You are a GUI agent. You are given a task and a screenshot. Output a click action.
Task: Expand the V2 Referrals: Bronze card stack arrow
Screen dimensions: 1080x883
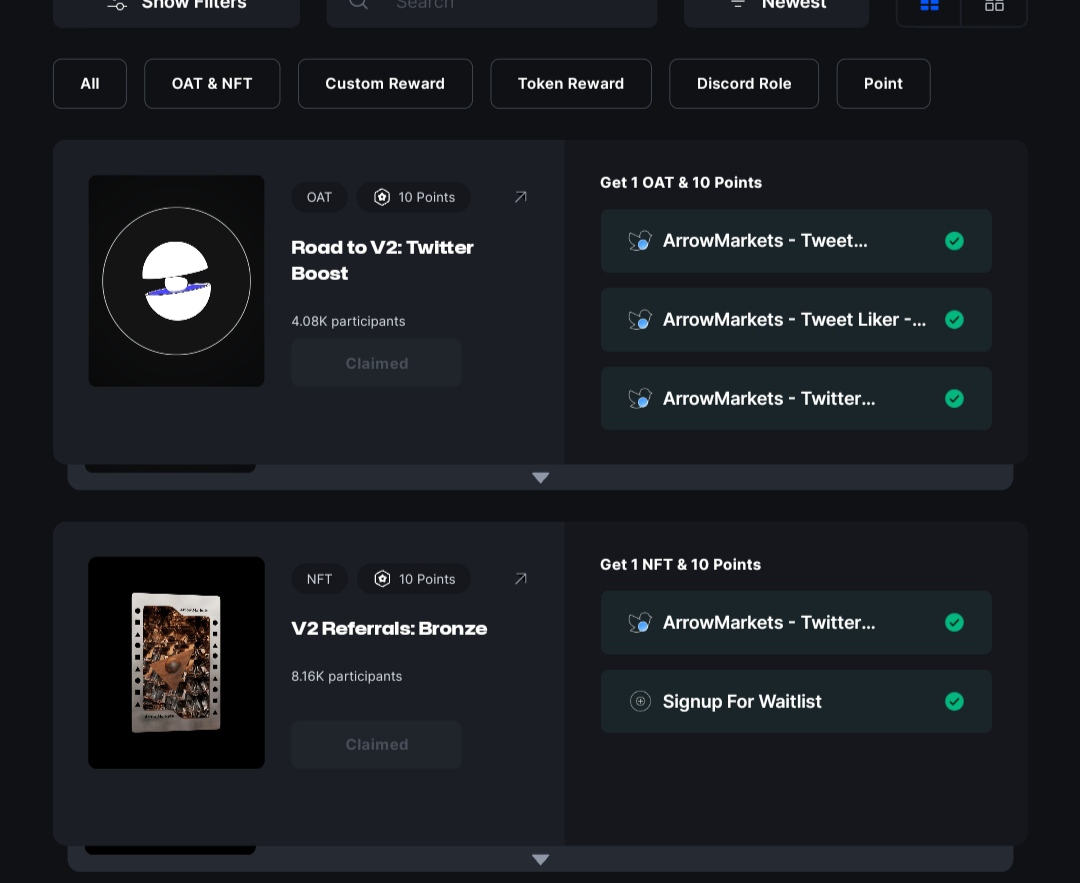(540, 860)
